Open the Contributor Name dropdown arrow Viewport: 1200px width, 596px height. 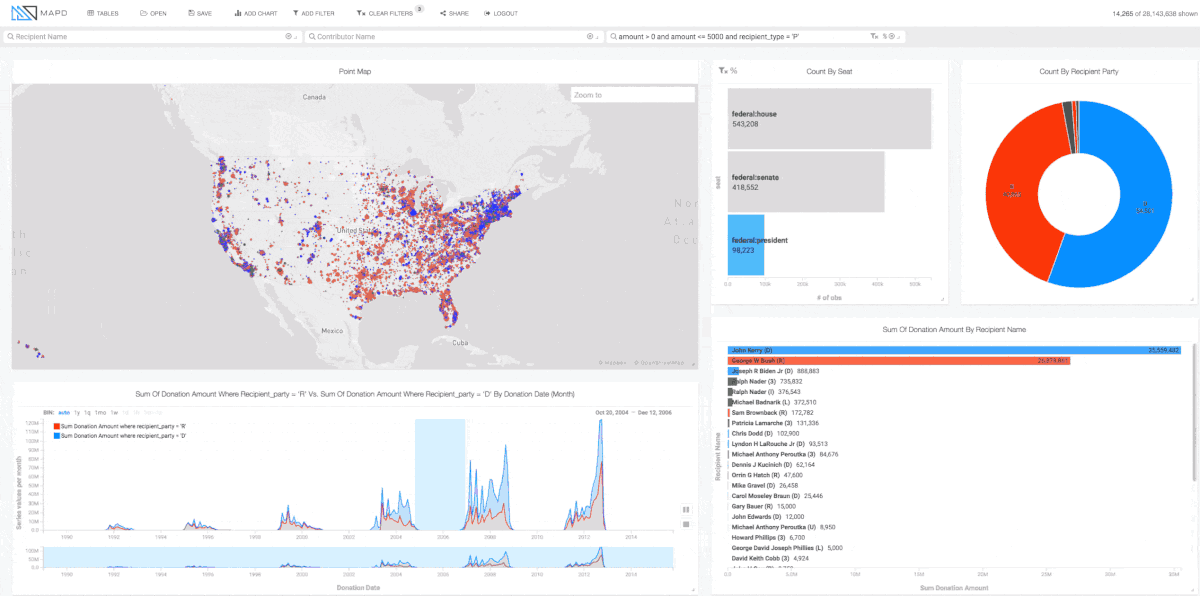(x=598, y=36)
